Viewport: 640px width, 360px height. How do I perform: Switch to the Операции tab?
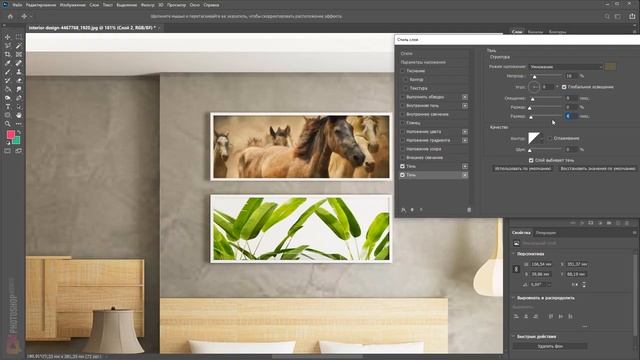546,233
